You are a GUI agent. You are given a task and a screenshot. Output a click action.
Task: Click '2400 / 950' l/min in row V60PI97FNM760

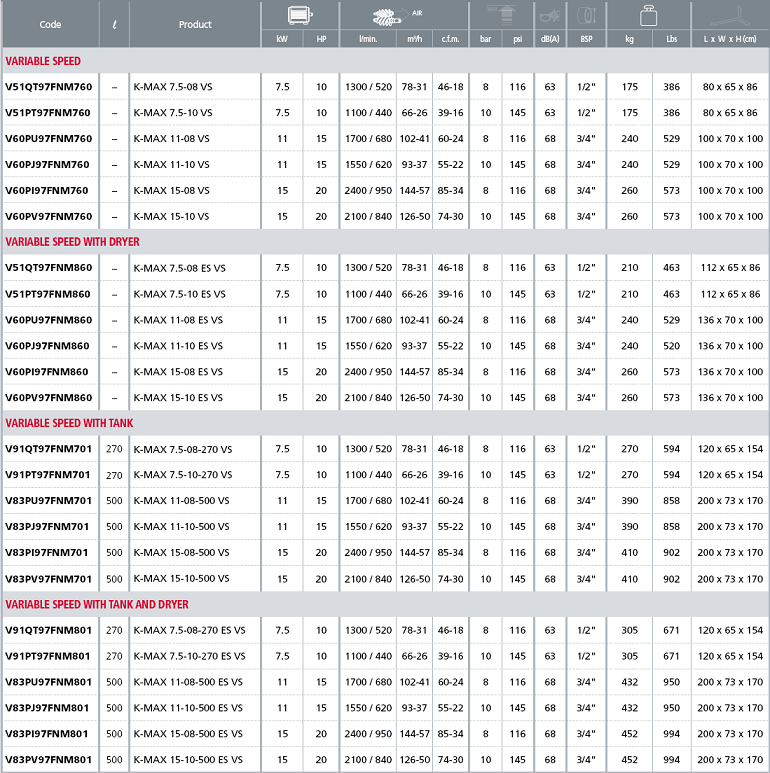(x=368, y=190)
